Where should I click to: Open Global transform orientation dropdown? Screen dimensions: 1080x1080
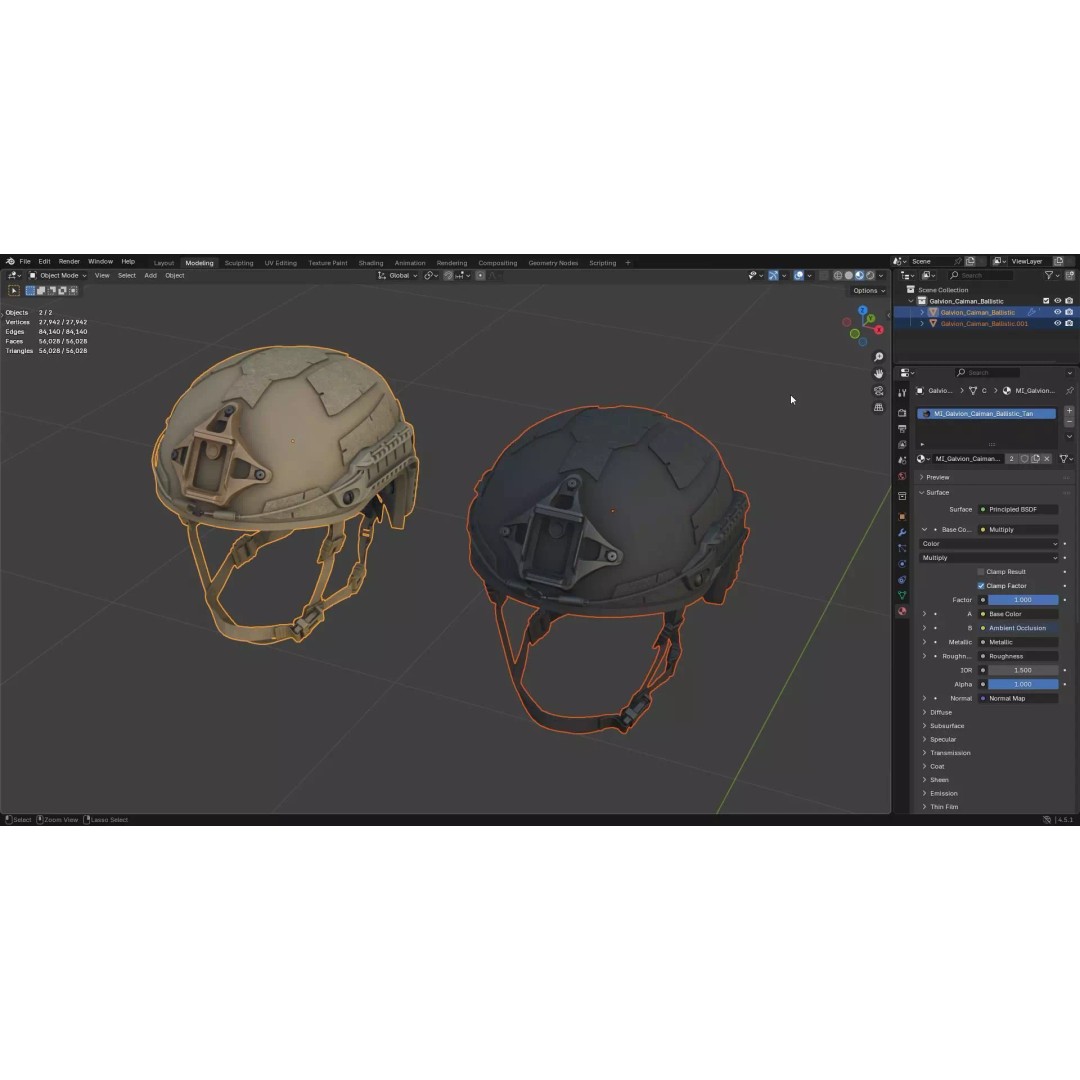pos(397,276)
